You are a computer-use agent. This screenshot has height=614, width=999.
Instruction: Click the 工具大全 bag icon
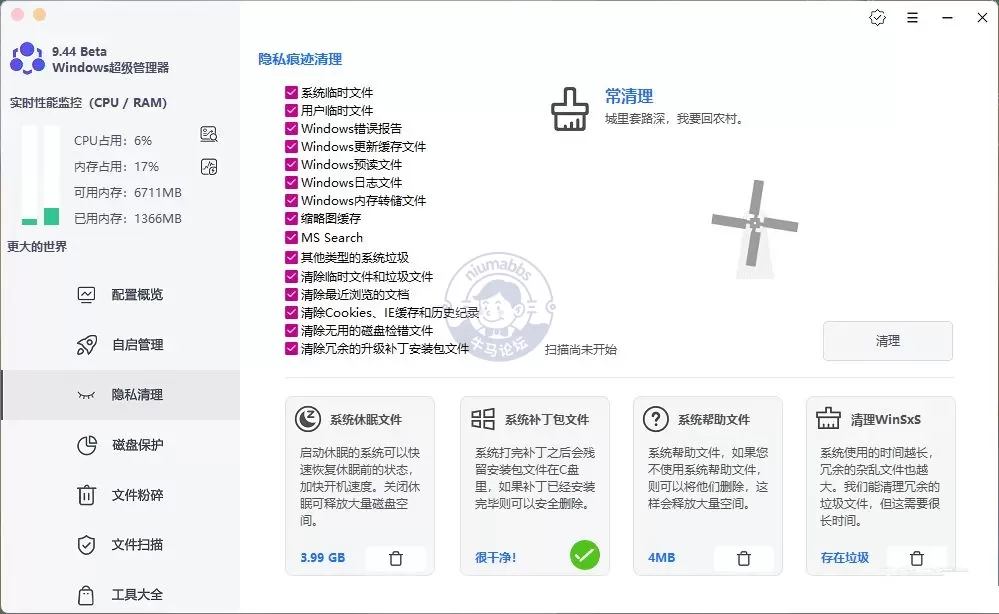[x=86, y=595]
